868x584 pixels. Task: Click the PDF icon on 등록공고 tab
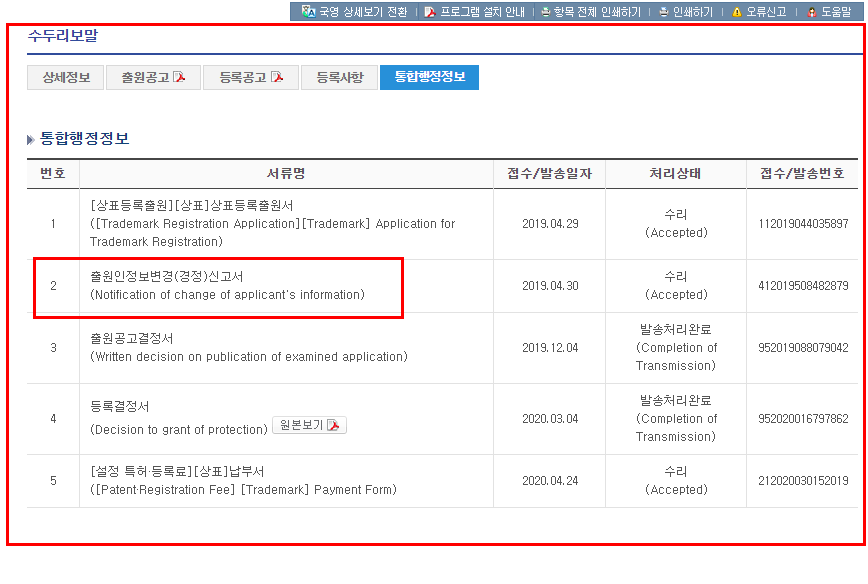click(x=277, y=77)
